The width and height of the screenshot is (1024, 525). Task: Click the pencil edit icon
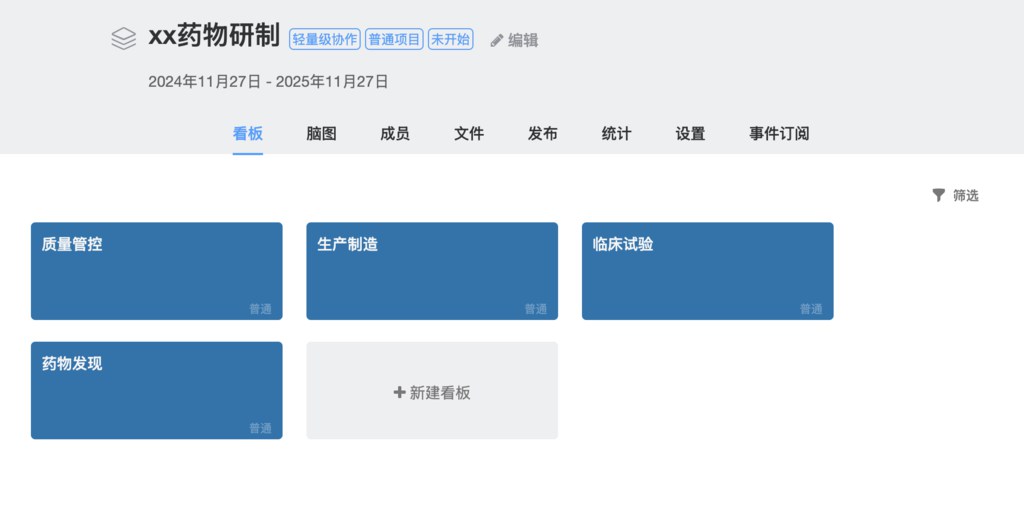[496, 41]
